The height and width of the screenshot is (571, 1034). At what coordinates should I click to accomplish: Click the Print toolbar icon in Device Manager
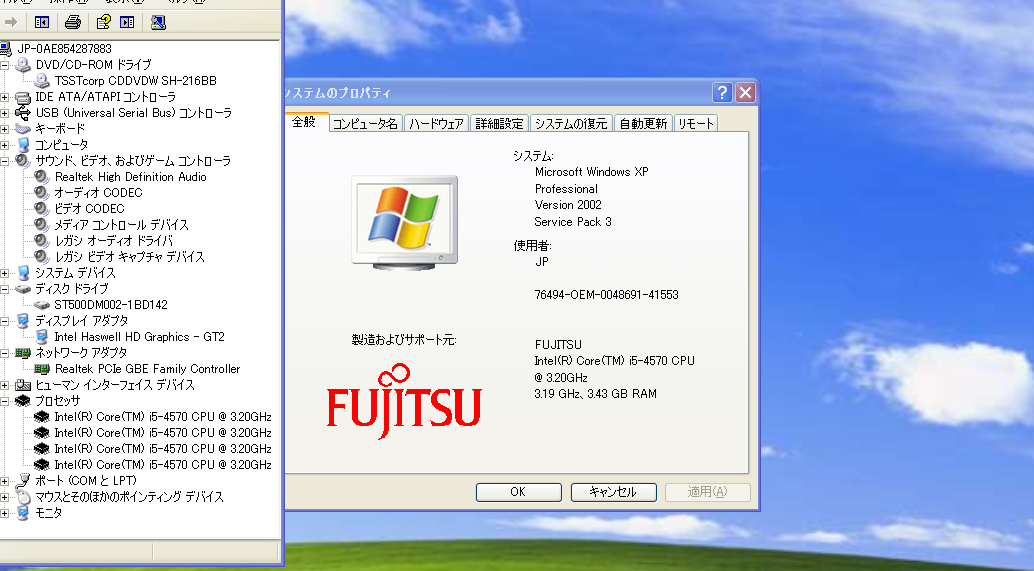(x=73, y=22)
